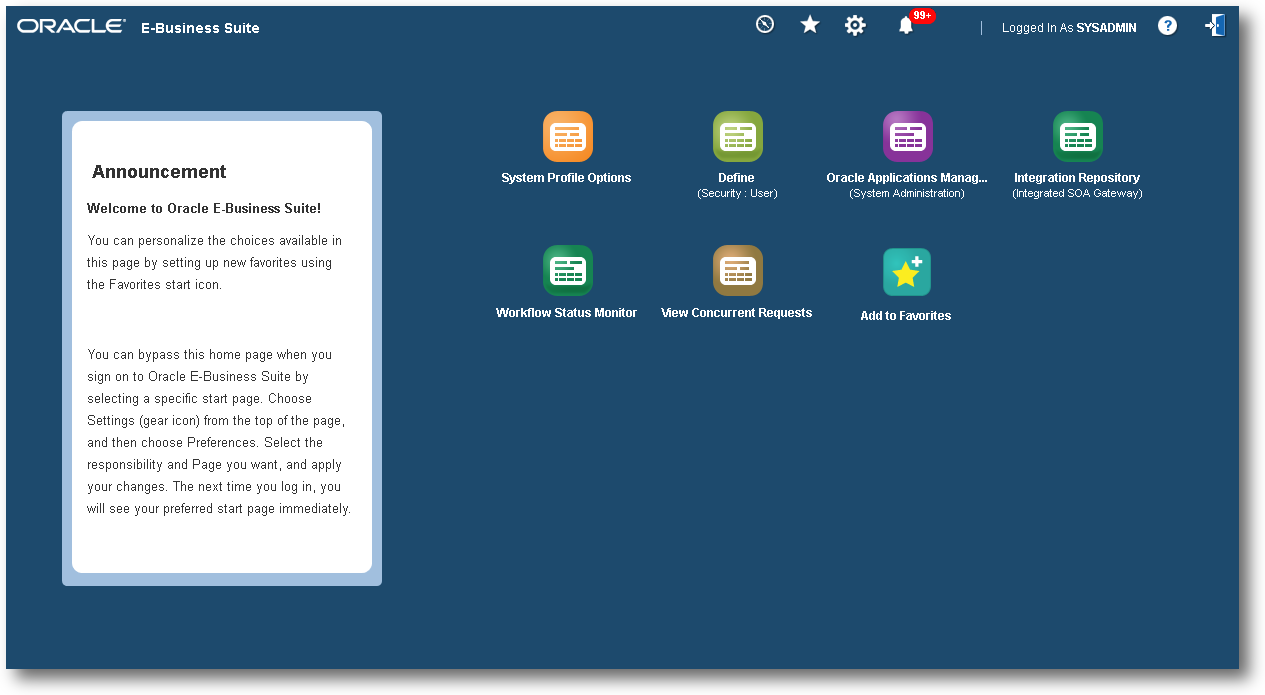Image resolution: width=1265 pixels, height=695 pixels.
Task: Open the Define Security User green icon
Action: tap(737, 136)
